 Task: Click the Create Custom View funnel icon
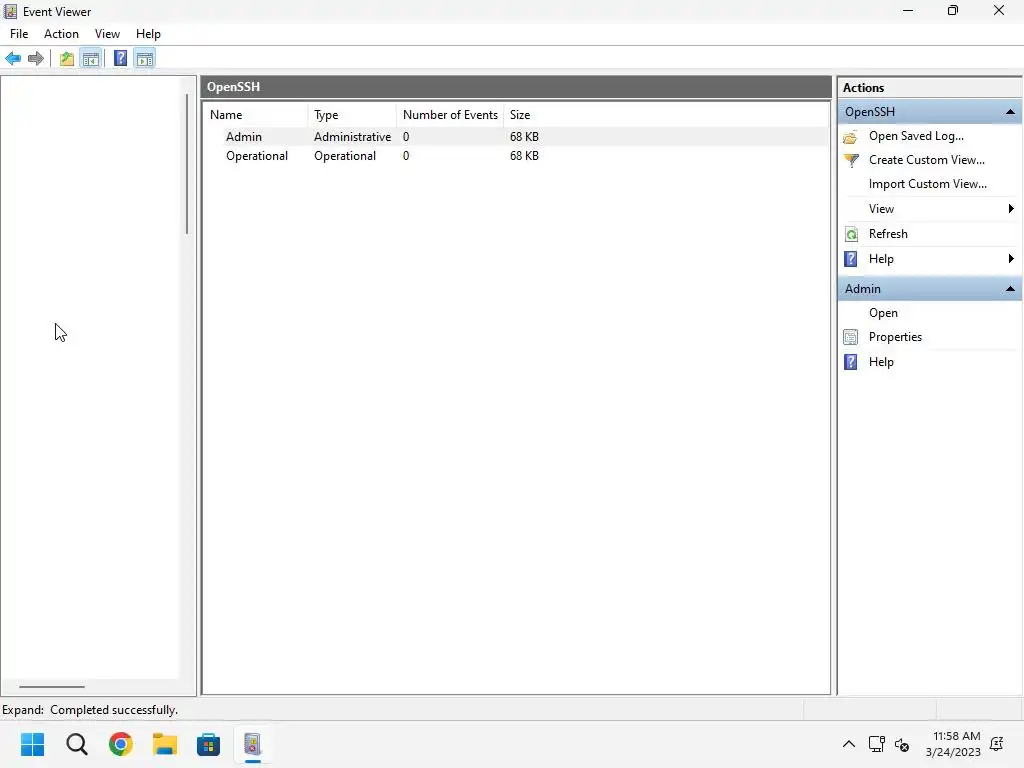coord(851,160)
